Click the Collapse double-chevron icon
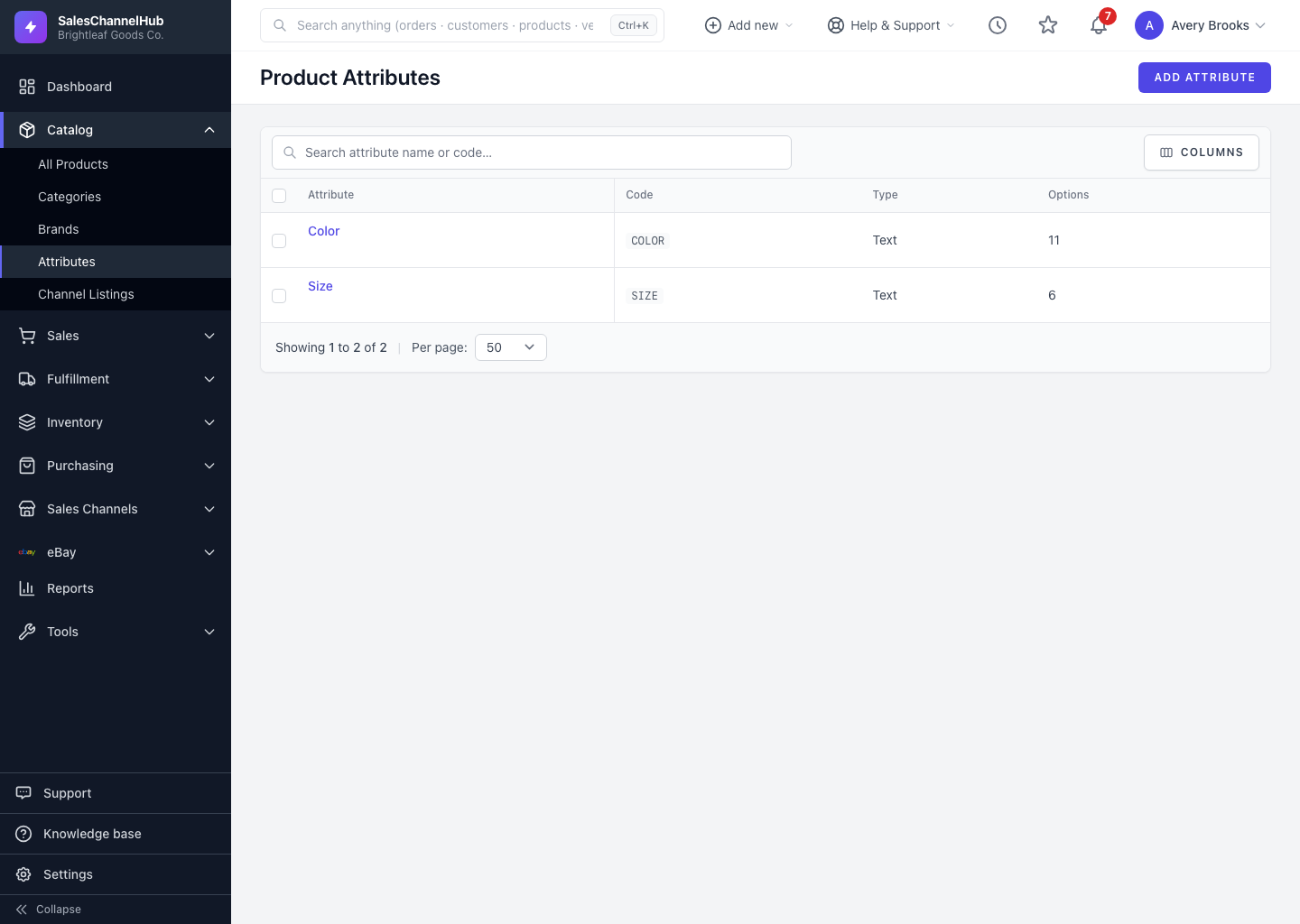1300x924 pixels. tap(22, 910)
